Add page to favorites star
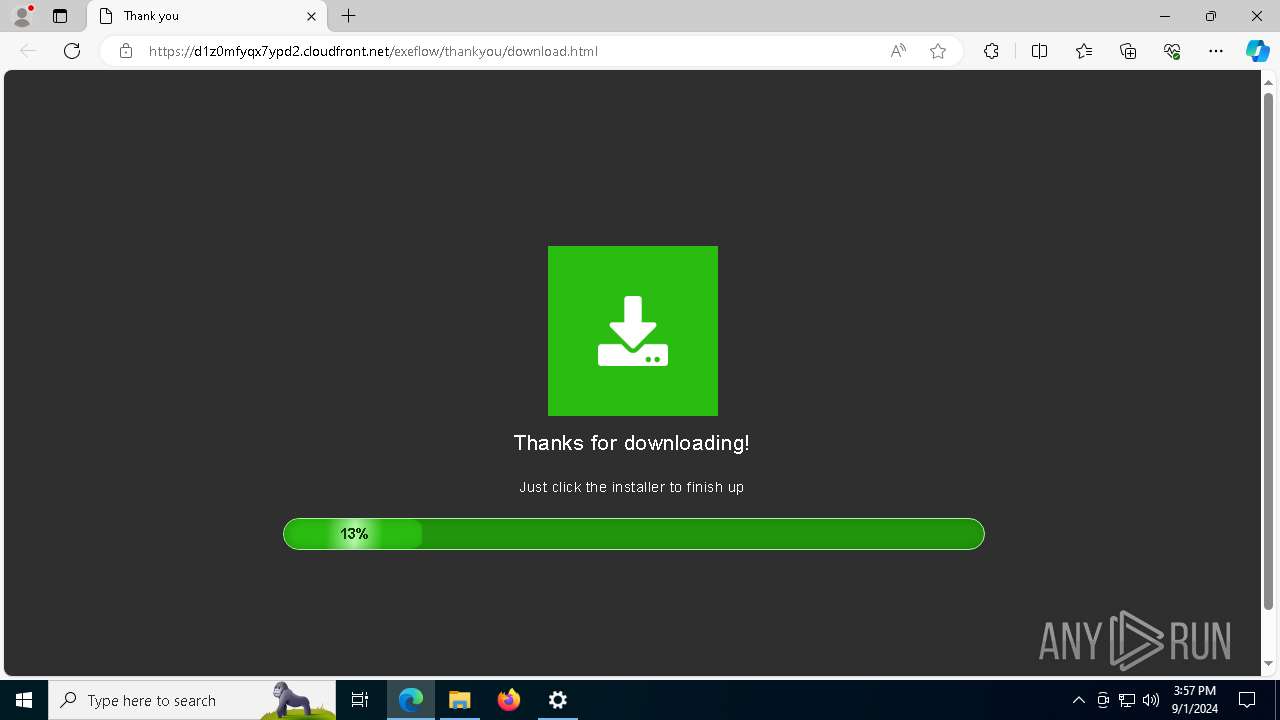Image resolution: width=1280 pixels, height=720 pixels. [938, 51]
